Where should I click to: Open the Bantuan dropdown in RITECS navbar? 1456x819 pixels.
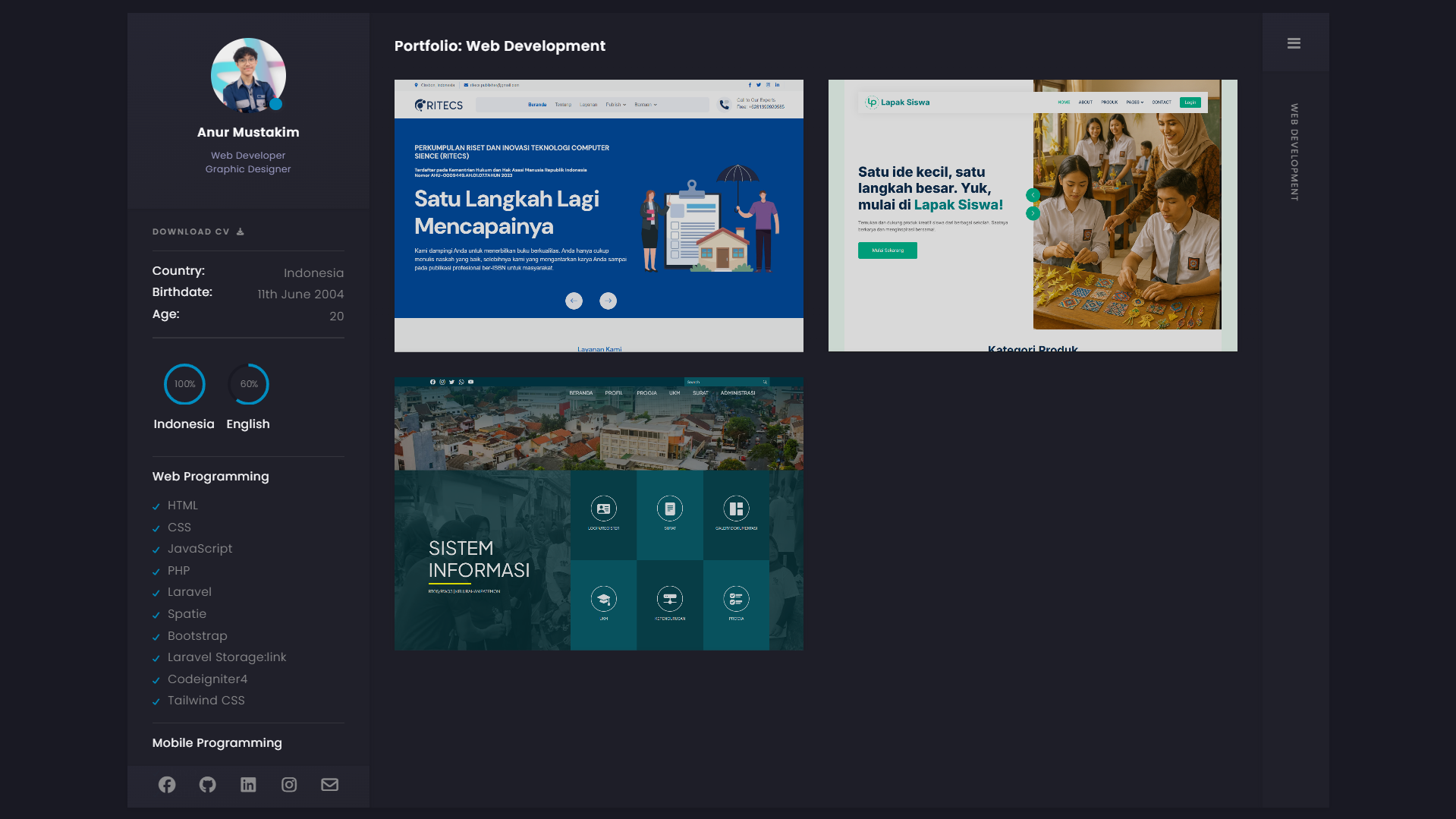tap(644, 105)
